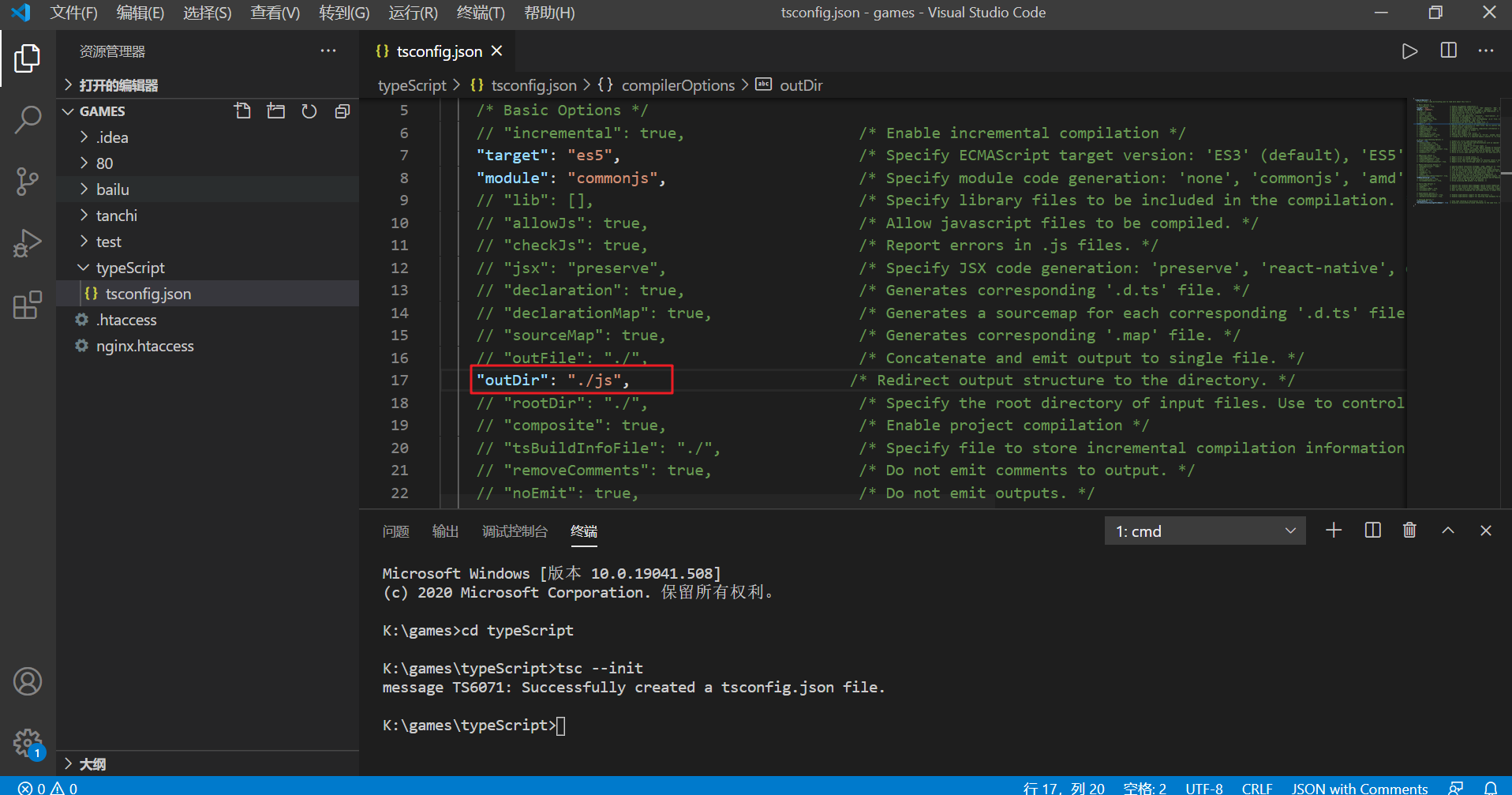Open the Extensions view

[28, 304]
